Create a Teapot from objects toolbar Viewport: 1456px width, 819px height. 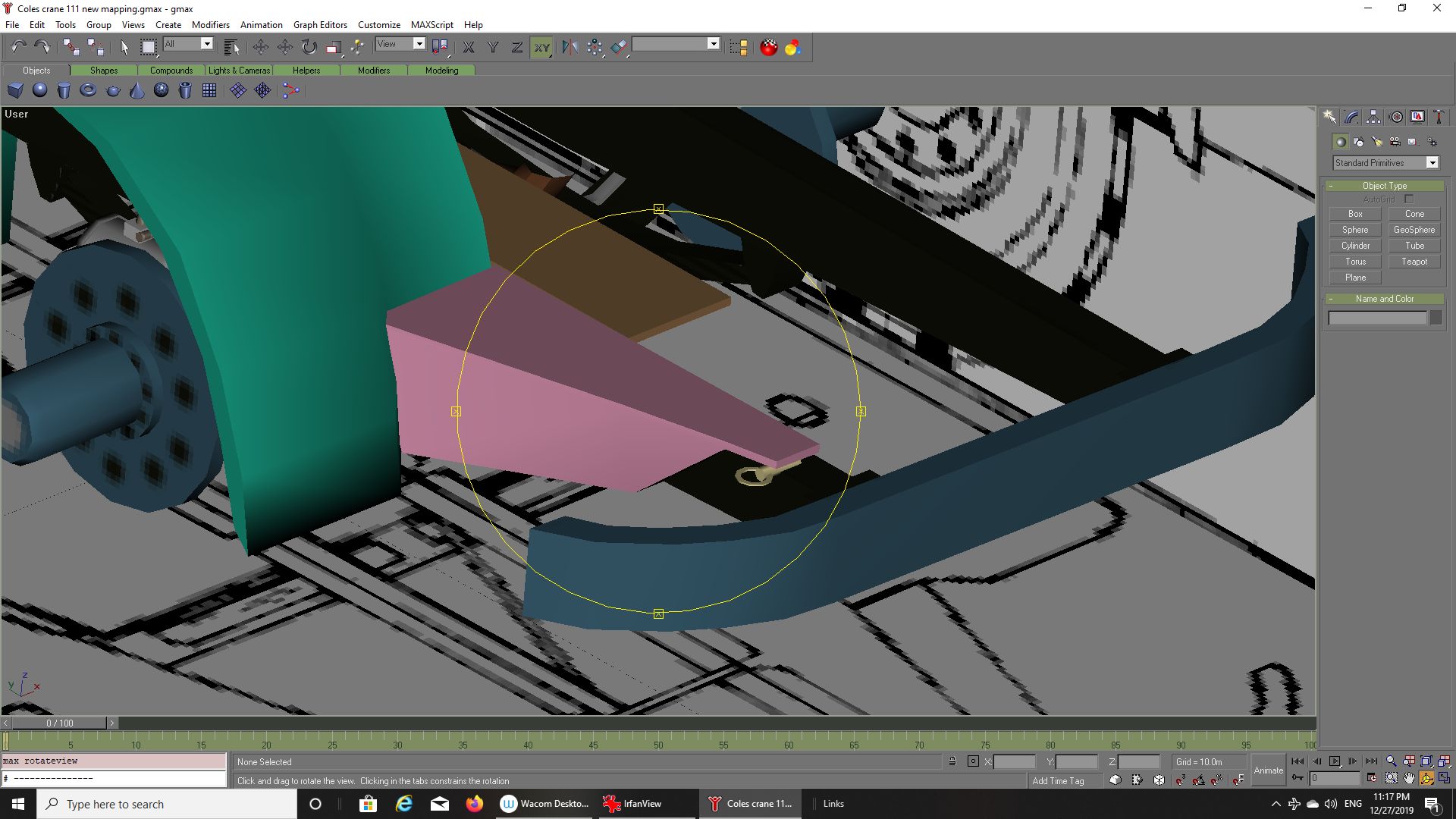point(113,90)
